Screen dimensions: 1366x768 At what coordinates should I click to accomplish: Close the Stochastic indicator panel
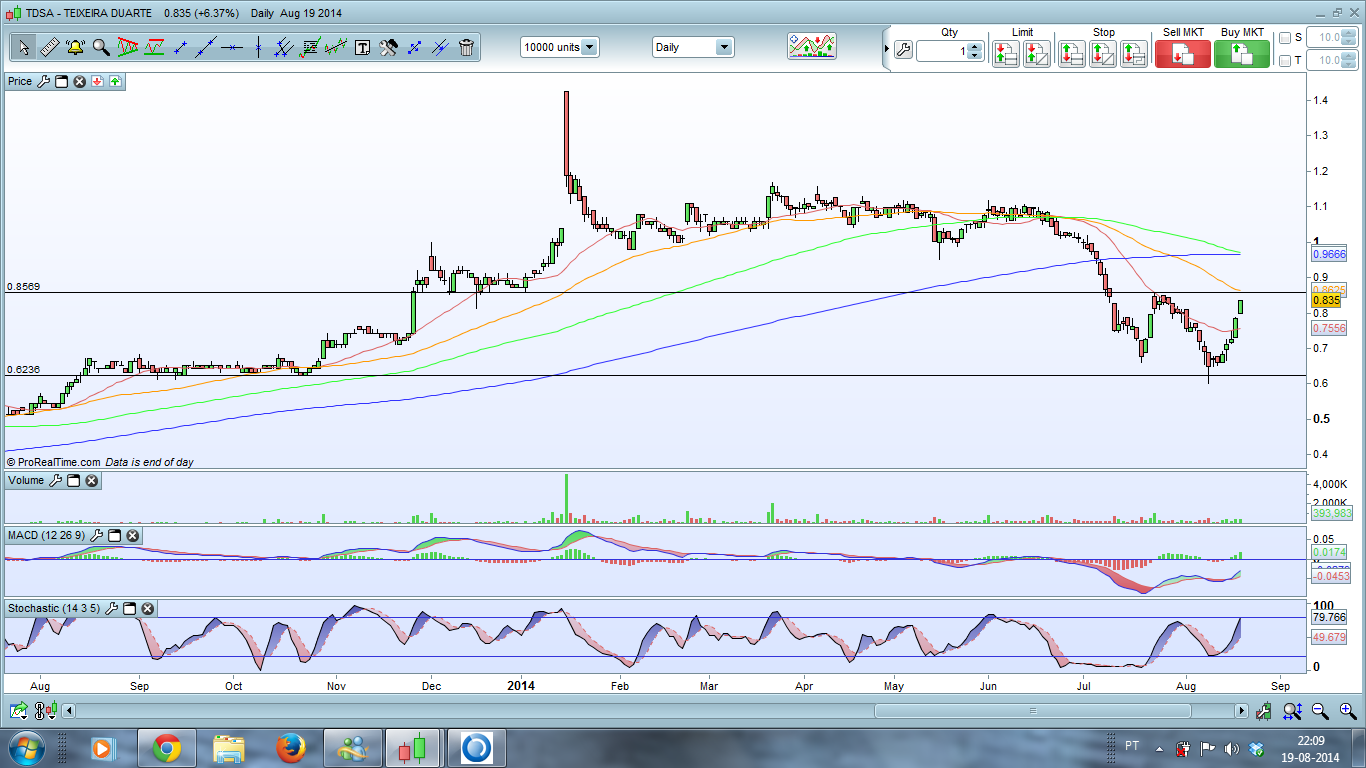(147, 608)
